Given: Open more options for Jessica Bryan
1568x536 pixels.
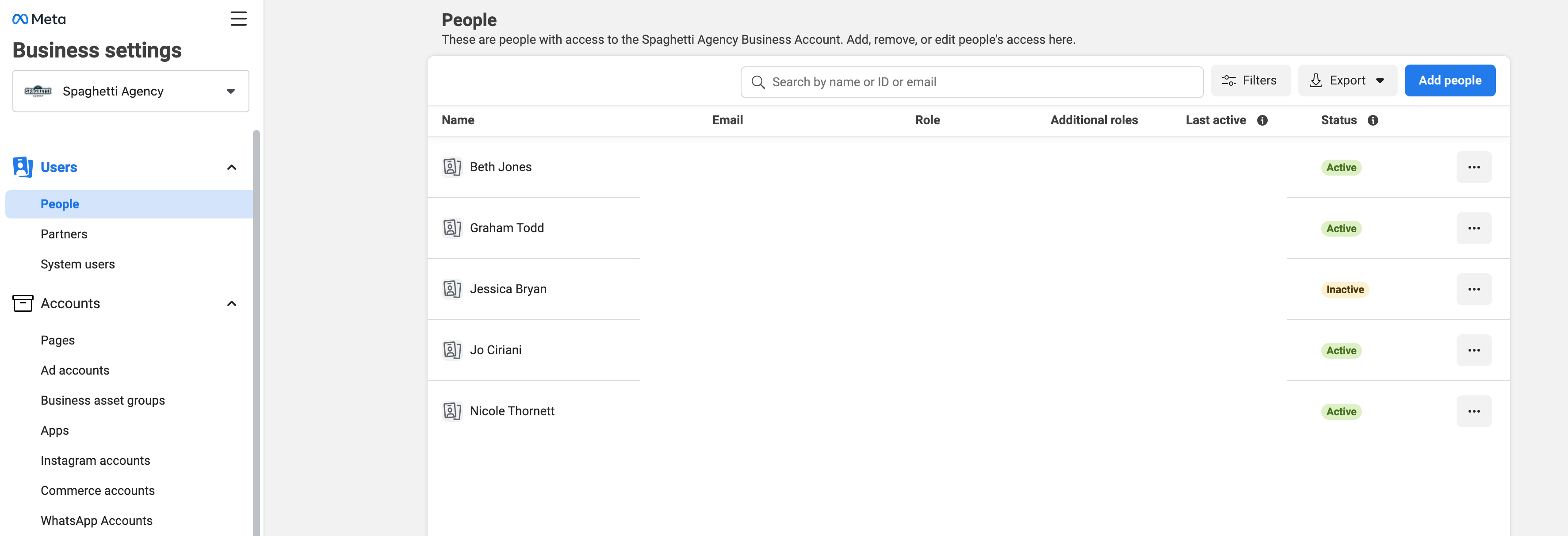Looking at the screenshot, I should [1474, 289].
